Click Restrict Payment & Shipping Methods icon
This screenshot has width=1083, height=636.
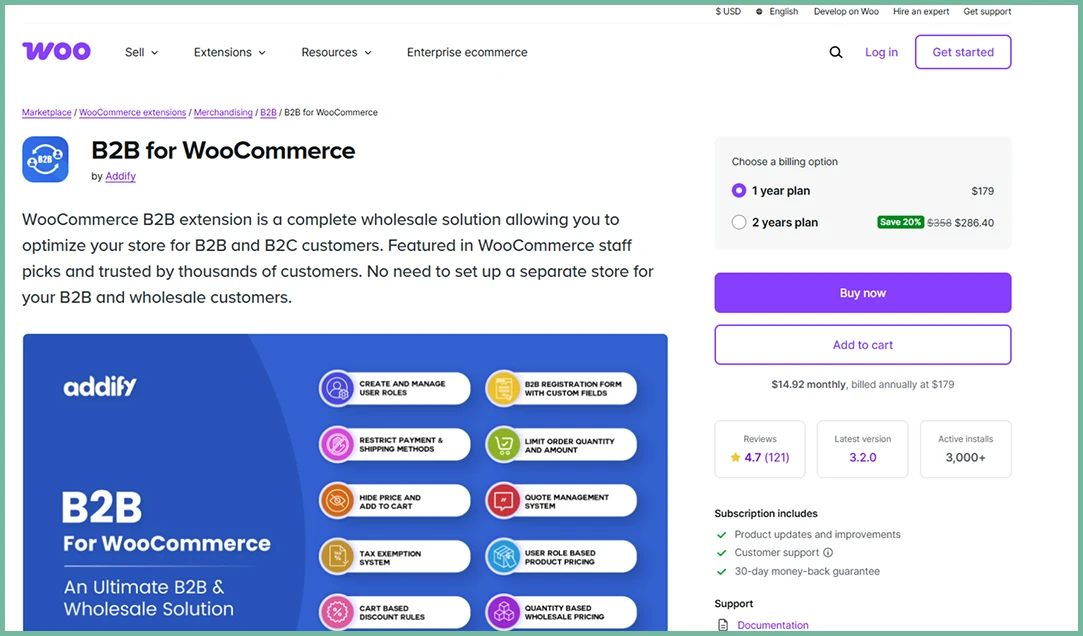tap(337, 444)
